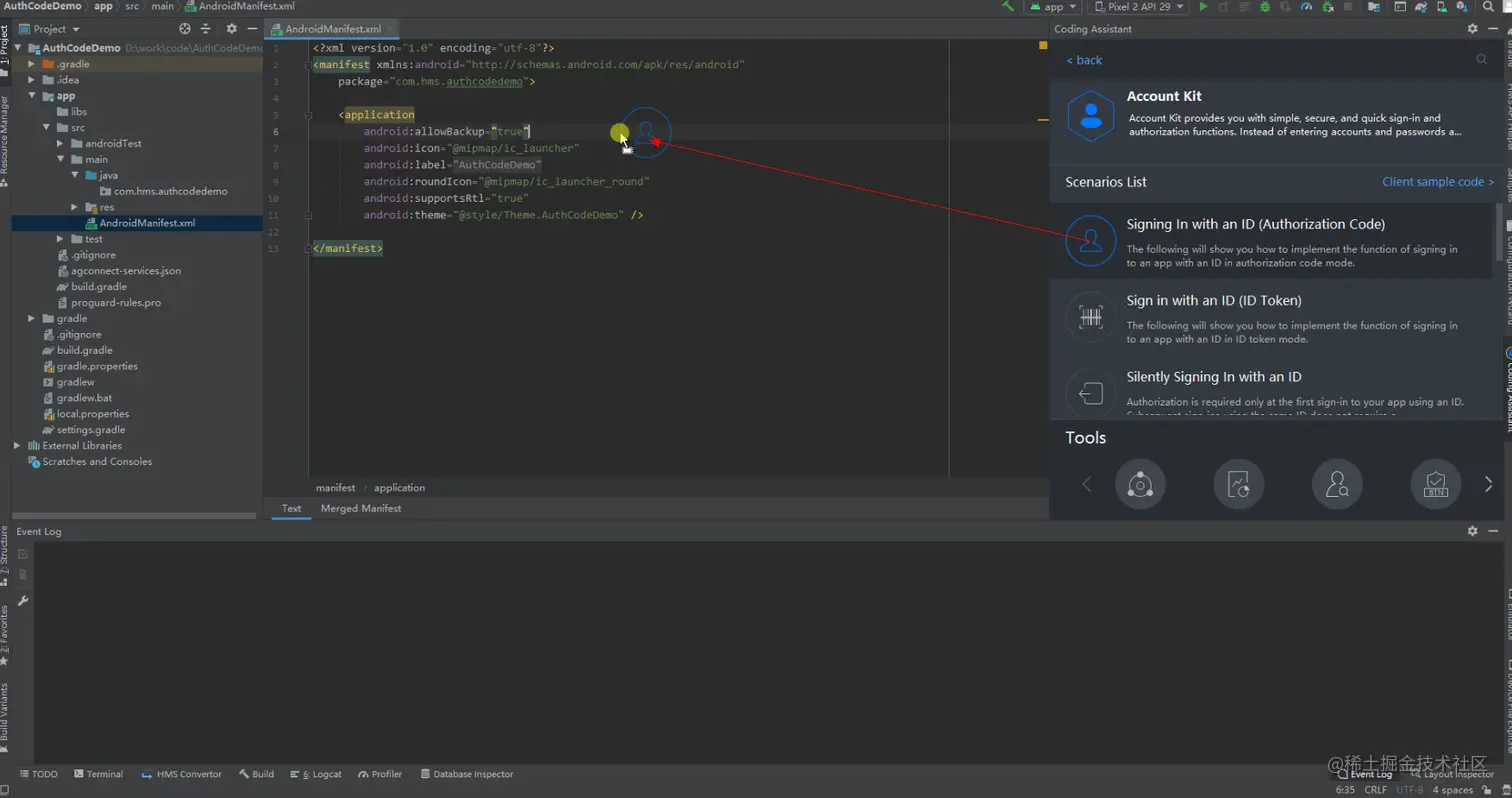The height and width of the screenshot is (798, 1512).
Task: Select the Text tab below the editor
Action: point(291,509)
